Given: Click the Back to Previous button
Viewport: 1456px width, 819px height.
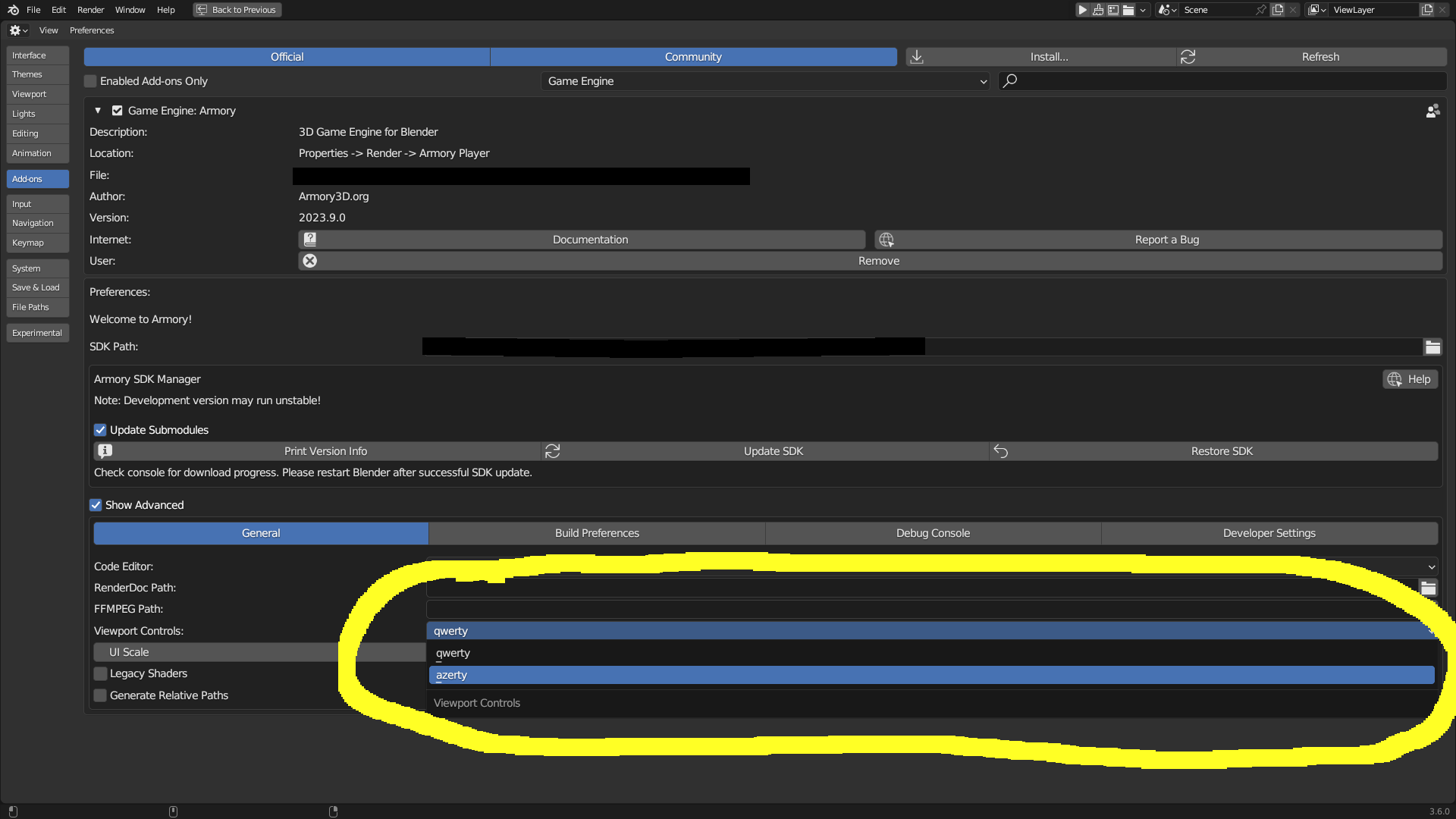Looking at the screenshot, I should point(237,10).
